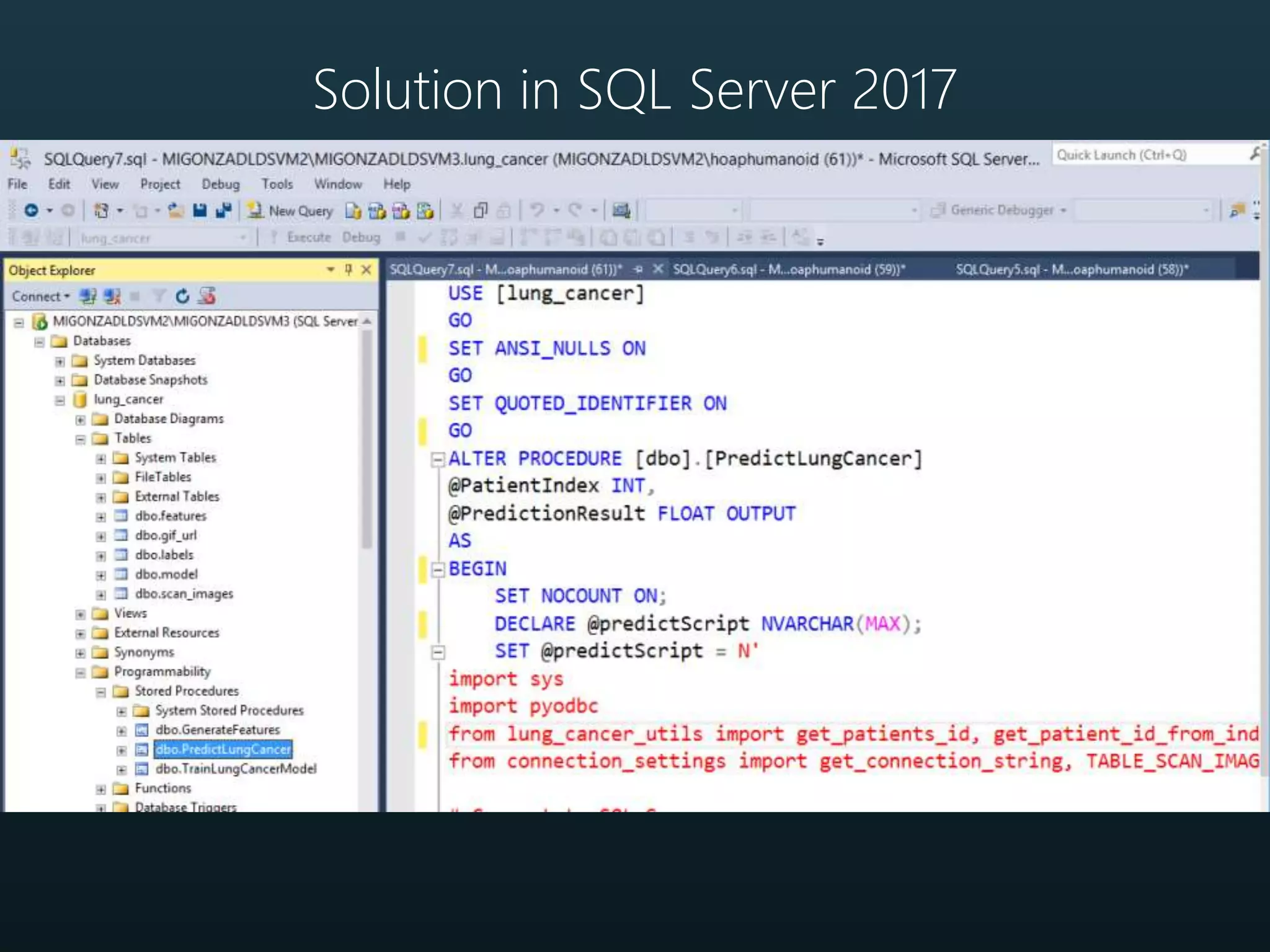
Task: Collapse the Tables folder
Action: pyautogui.click(x=80, y=439)
